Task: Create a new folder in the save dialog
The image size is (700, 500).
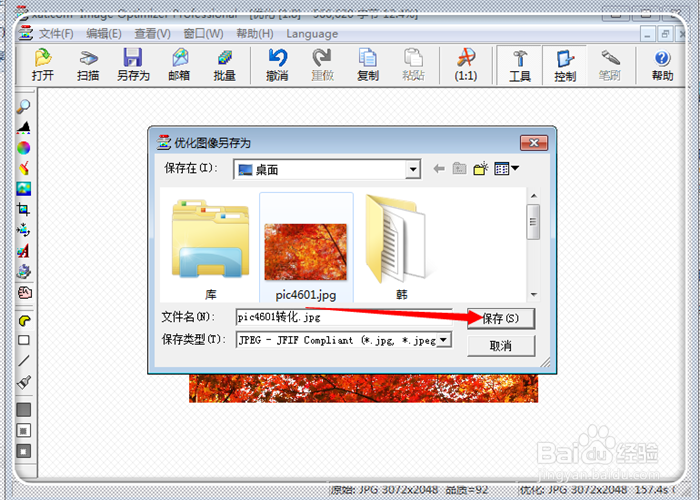Action: (481, 169)
